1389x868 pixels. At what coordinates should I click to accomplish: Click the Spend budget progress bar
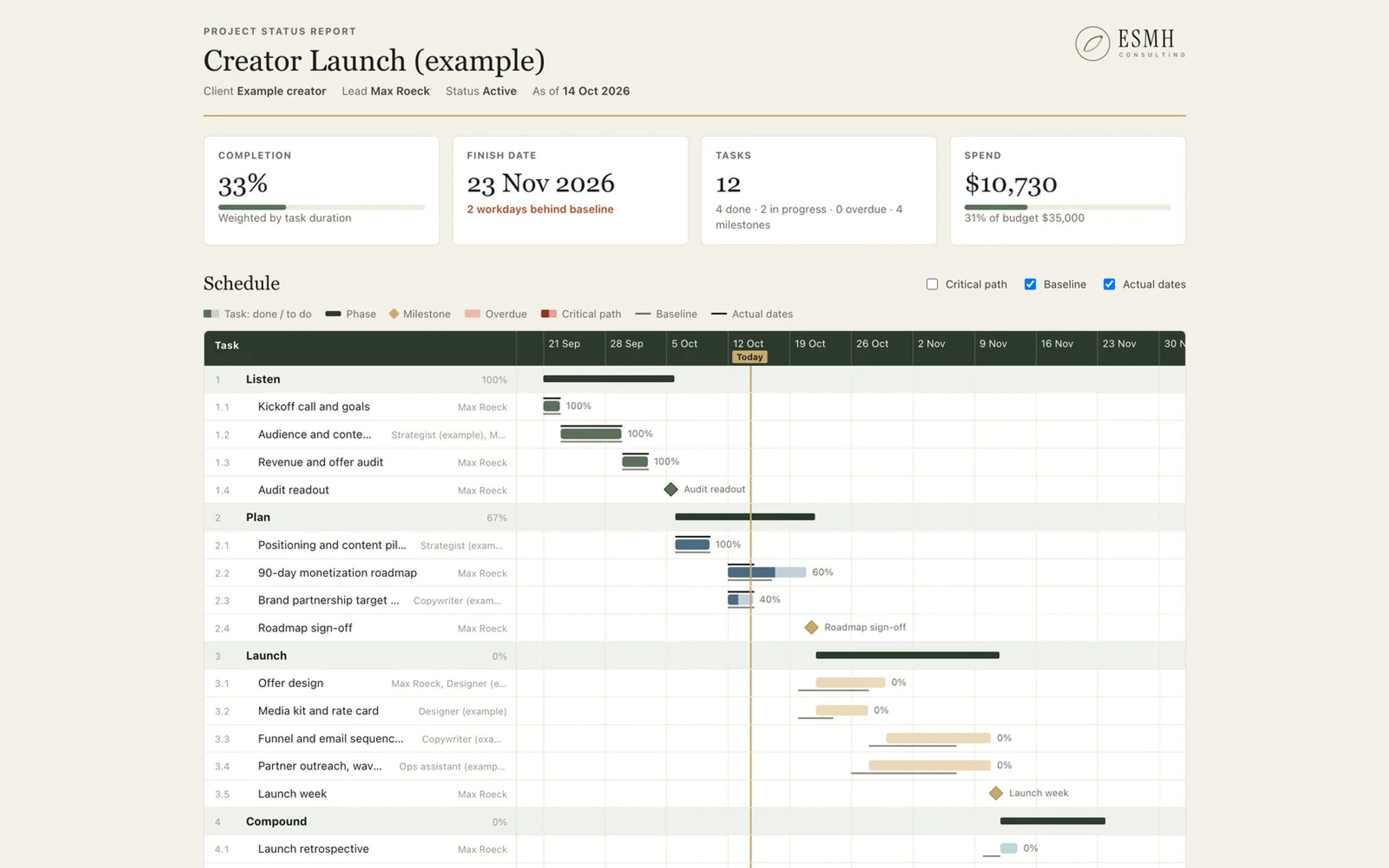pyautogui.click(x=1068, y=207)
